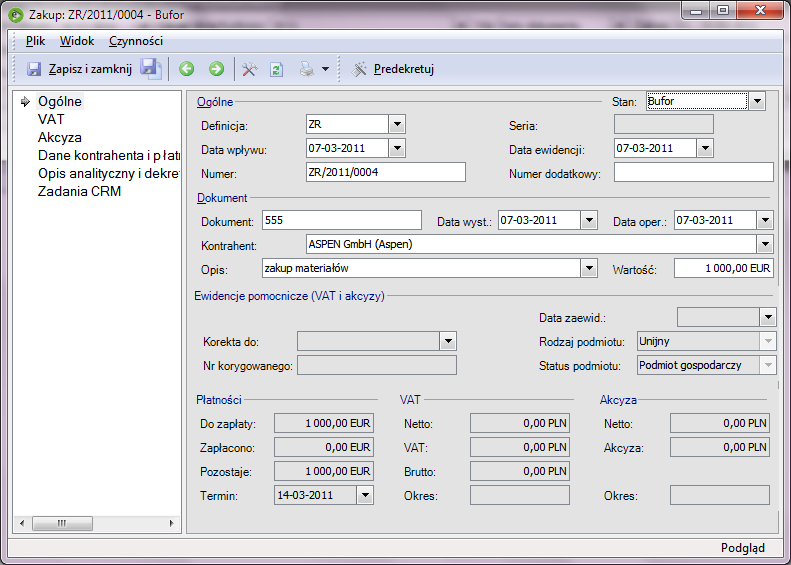Click the Zapłacono value 0,00 EUR
The image size is (791, 565).
324,447
